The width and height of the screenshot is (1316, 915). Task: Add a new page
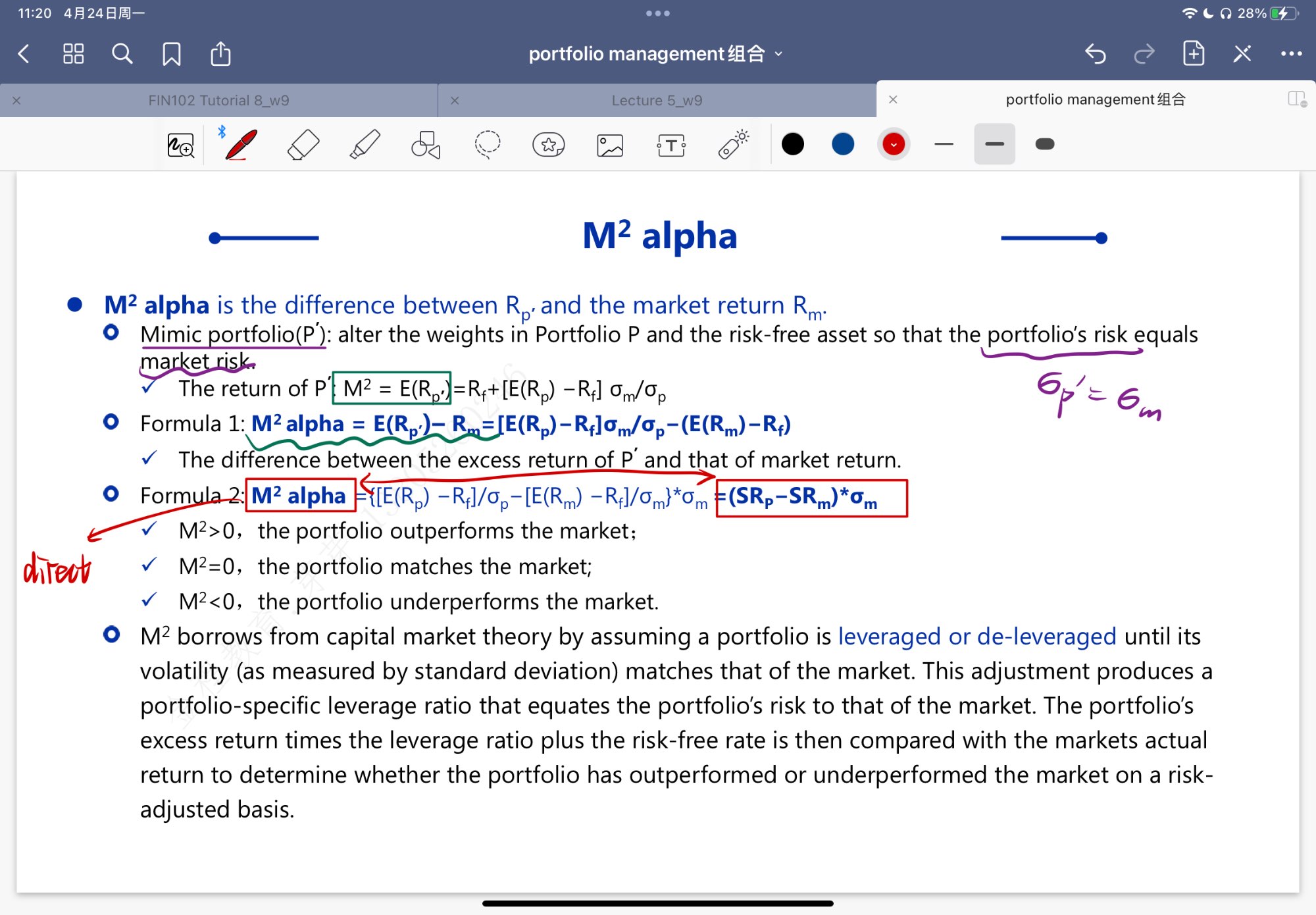pyautogui.click(x=1194, y=53)
